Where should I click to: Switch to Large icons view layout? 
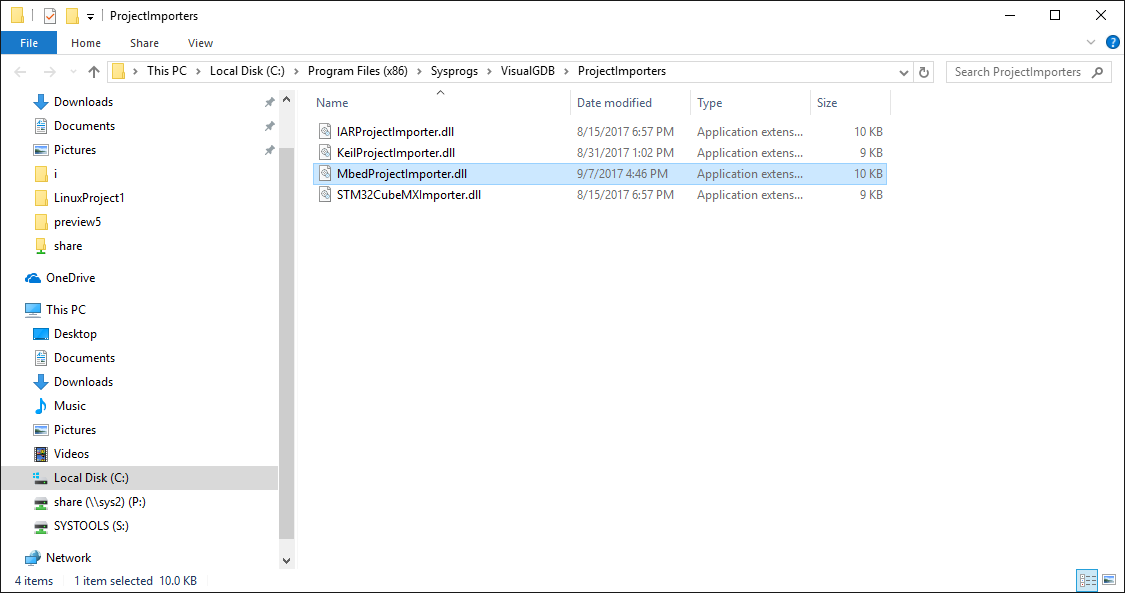1108,580
